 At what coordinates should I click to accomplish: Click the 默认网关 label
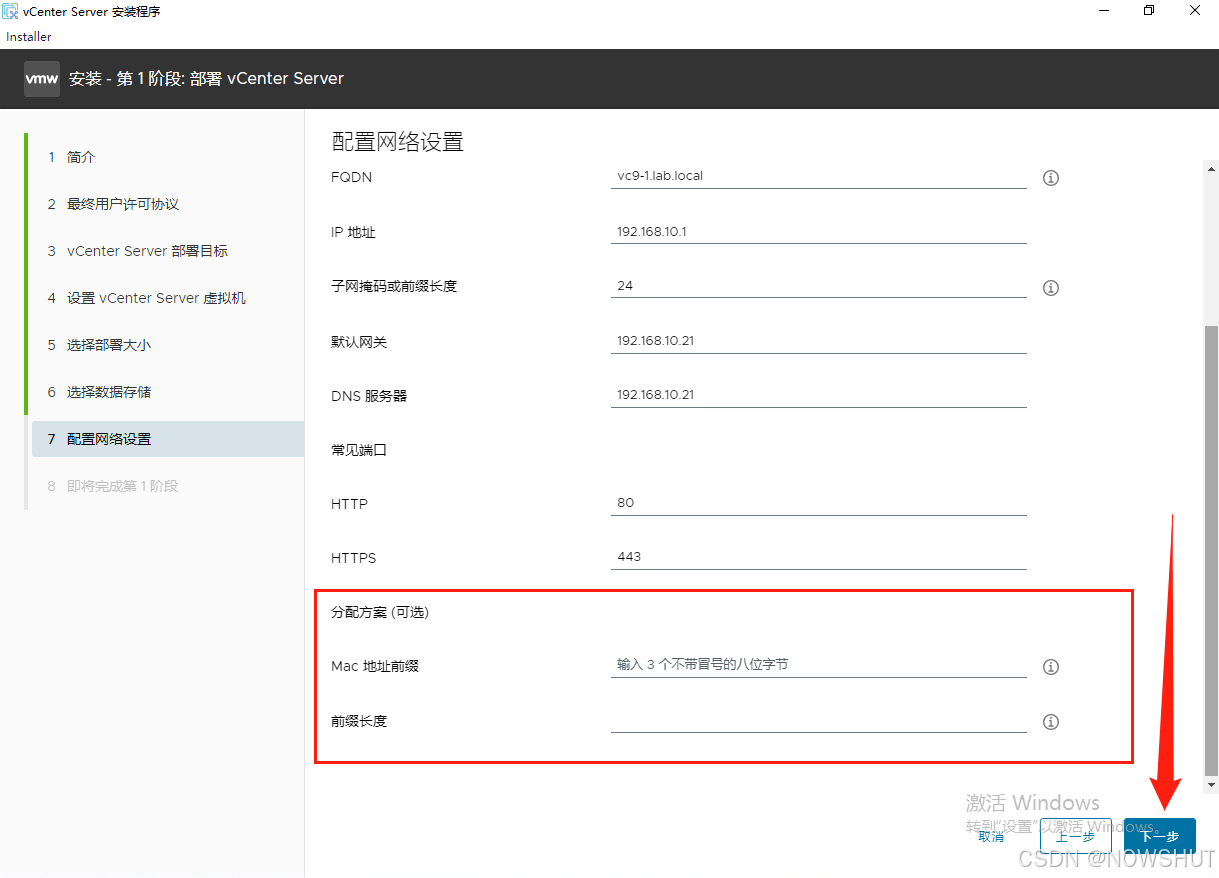point(359,342)
